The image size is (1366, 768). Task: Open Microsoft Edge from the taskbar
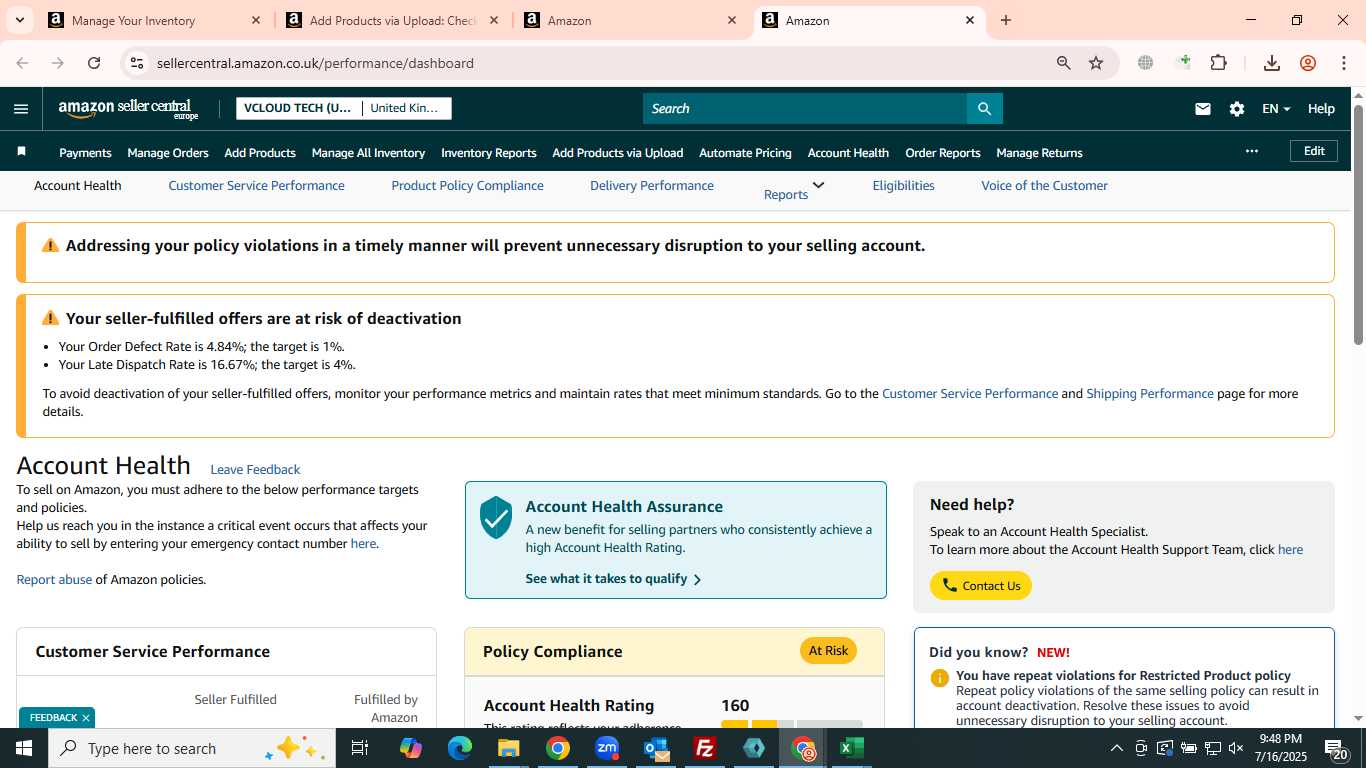coord(460,748)
